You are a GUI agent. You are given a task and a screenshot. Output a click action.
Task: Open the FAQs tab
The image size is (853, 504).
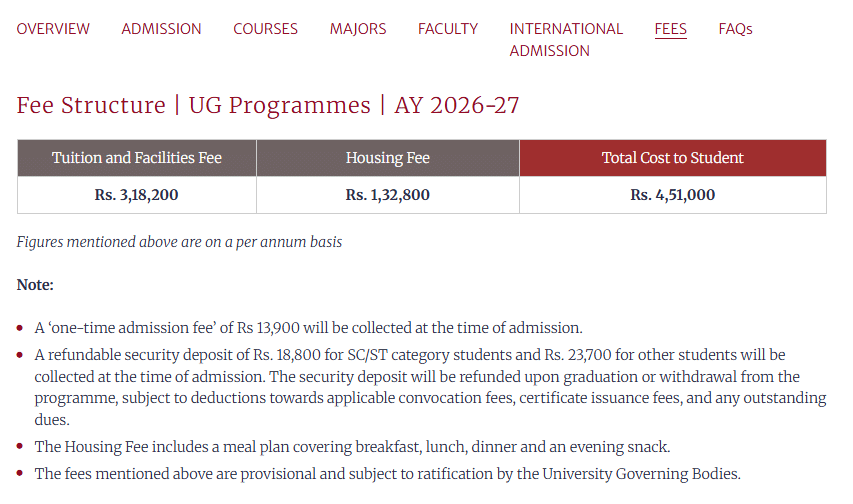(735, 29)
